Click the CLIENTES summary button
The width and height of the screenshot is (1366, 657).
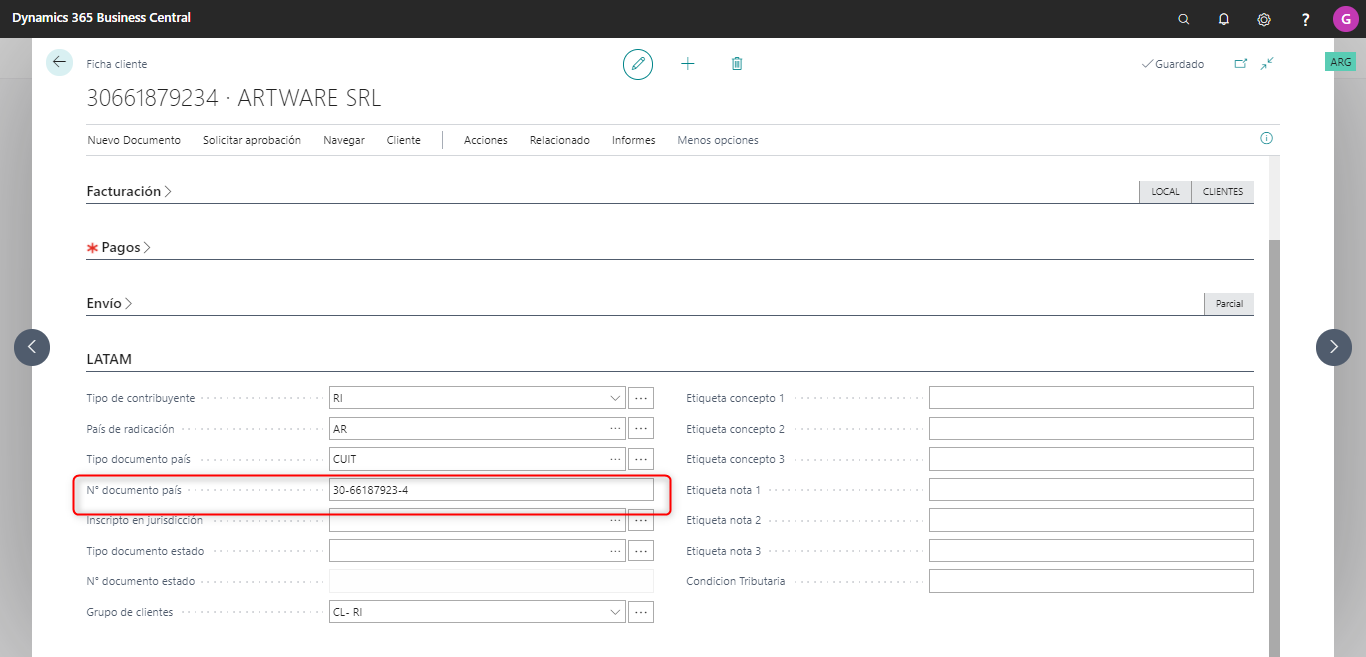(1223, 192)
